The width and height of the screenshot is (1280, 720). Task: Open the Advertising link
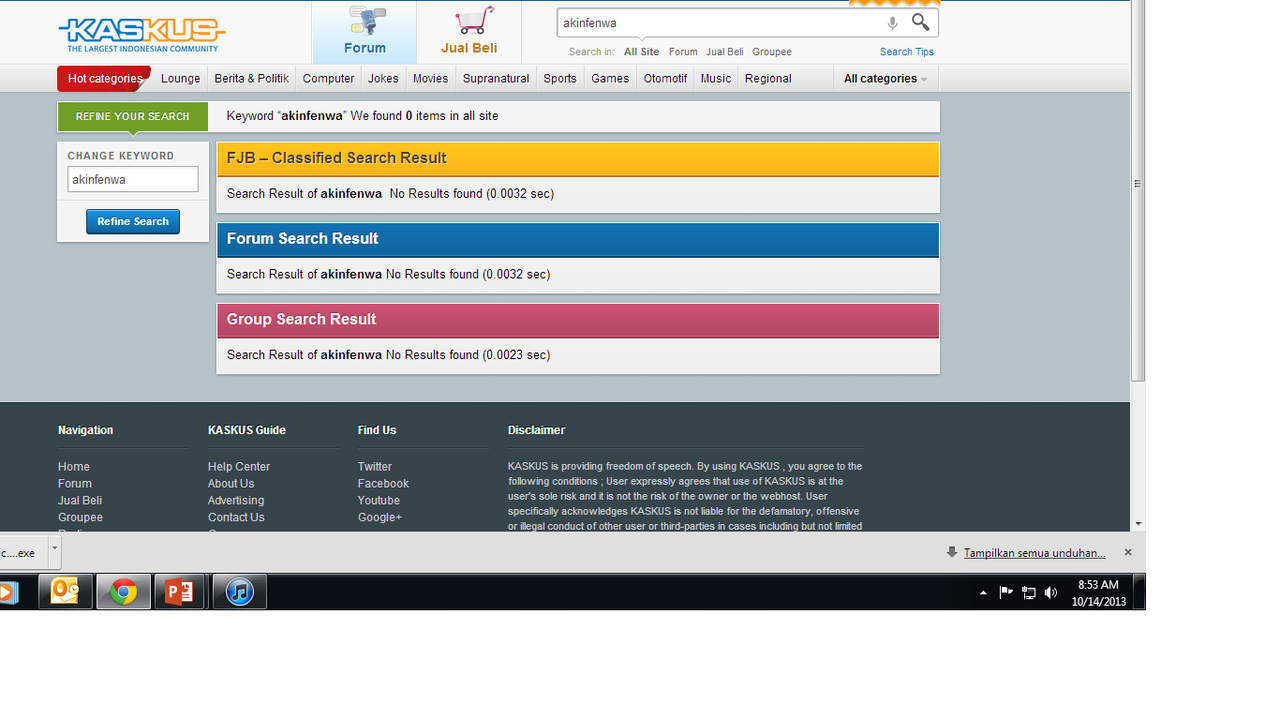click(x=236, y=501)
